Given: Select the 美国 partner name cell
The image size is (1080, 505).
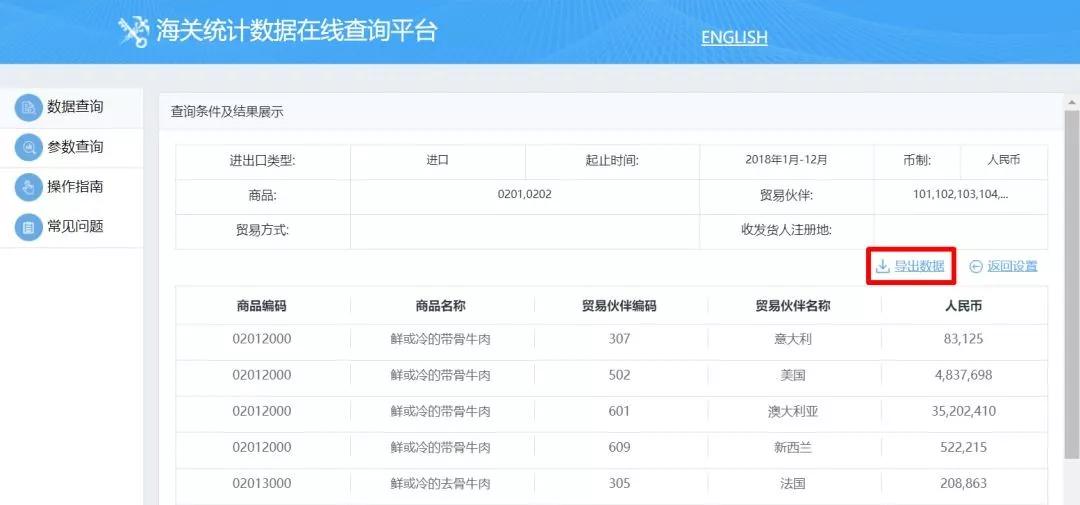Looking at the screenshot, I should [x=793, y=375].
